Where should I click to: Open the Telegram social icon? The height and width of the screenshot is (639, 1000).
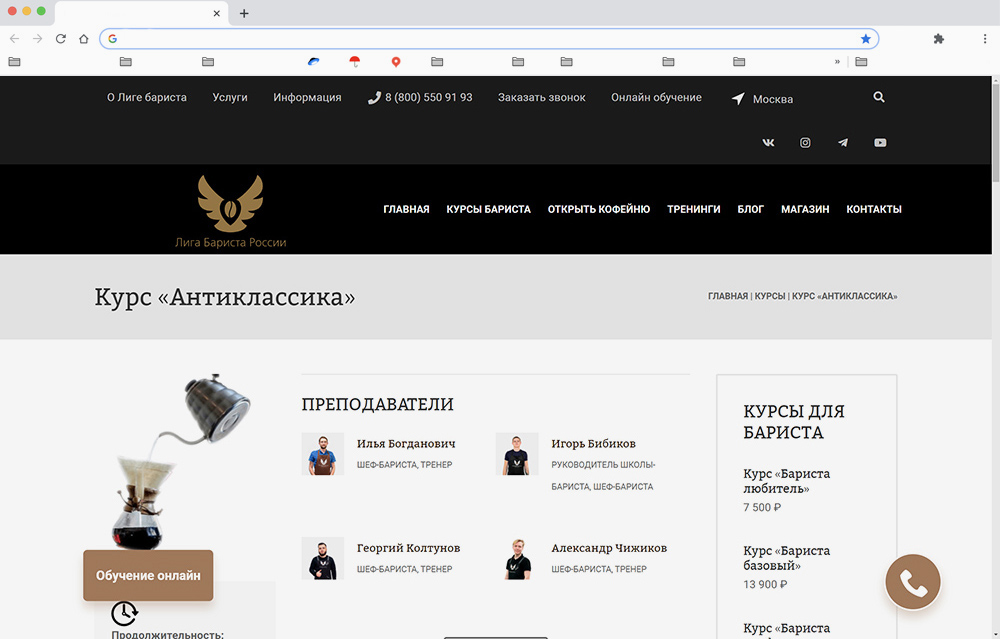(842, 143)
